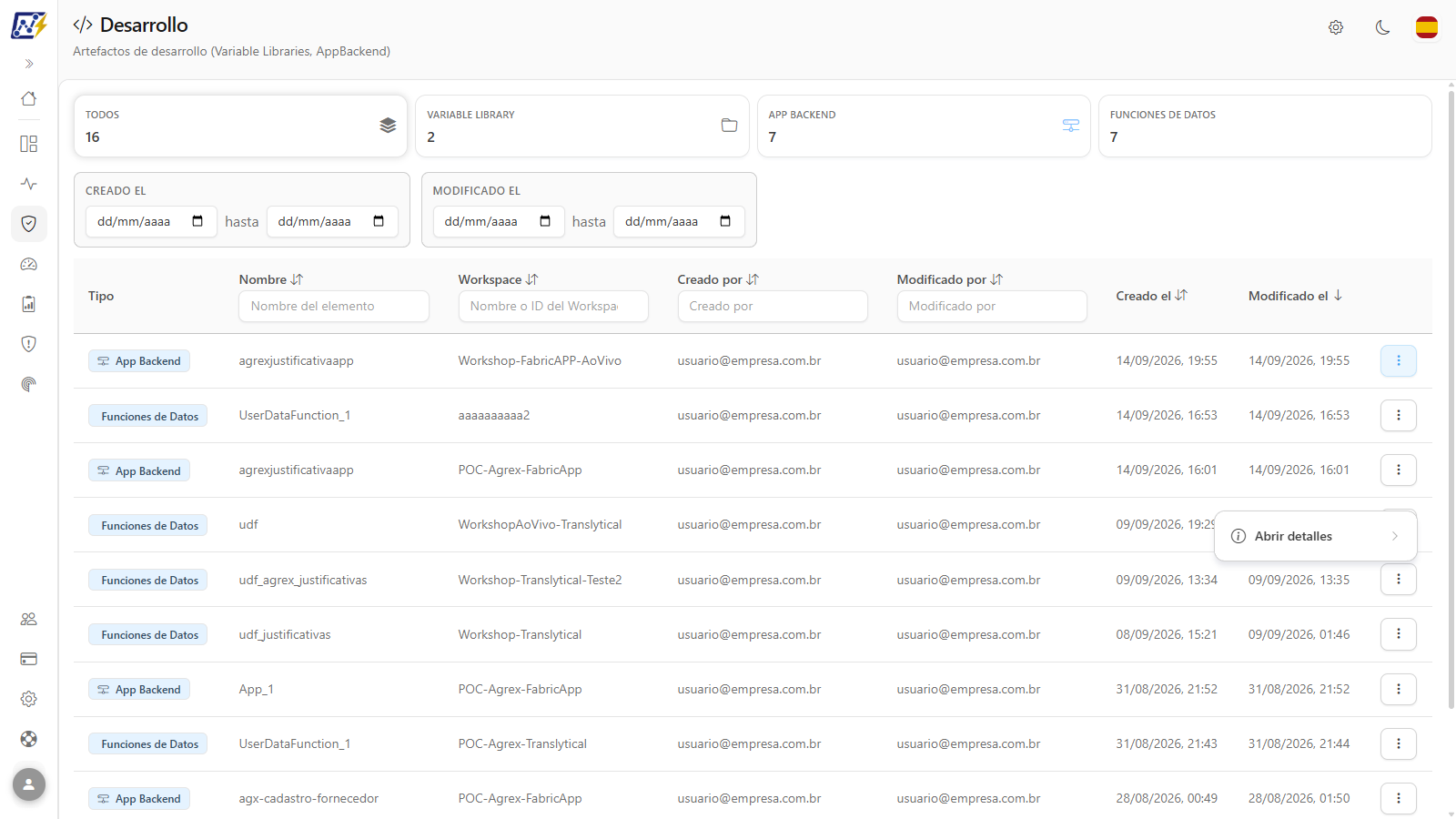
Task: Filter by the Variable Library card
Action: [582, 126]
